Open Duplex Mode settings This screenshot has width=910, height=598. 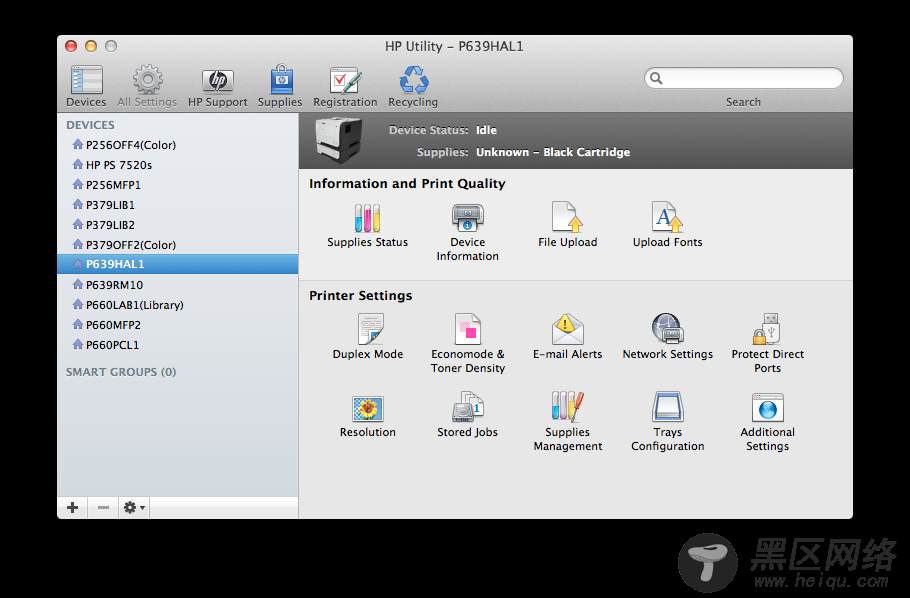point(368,337)
